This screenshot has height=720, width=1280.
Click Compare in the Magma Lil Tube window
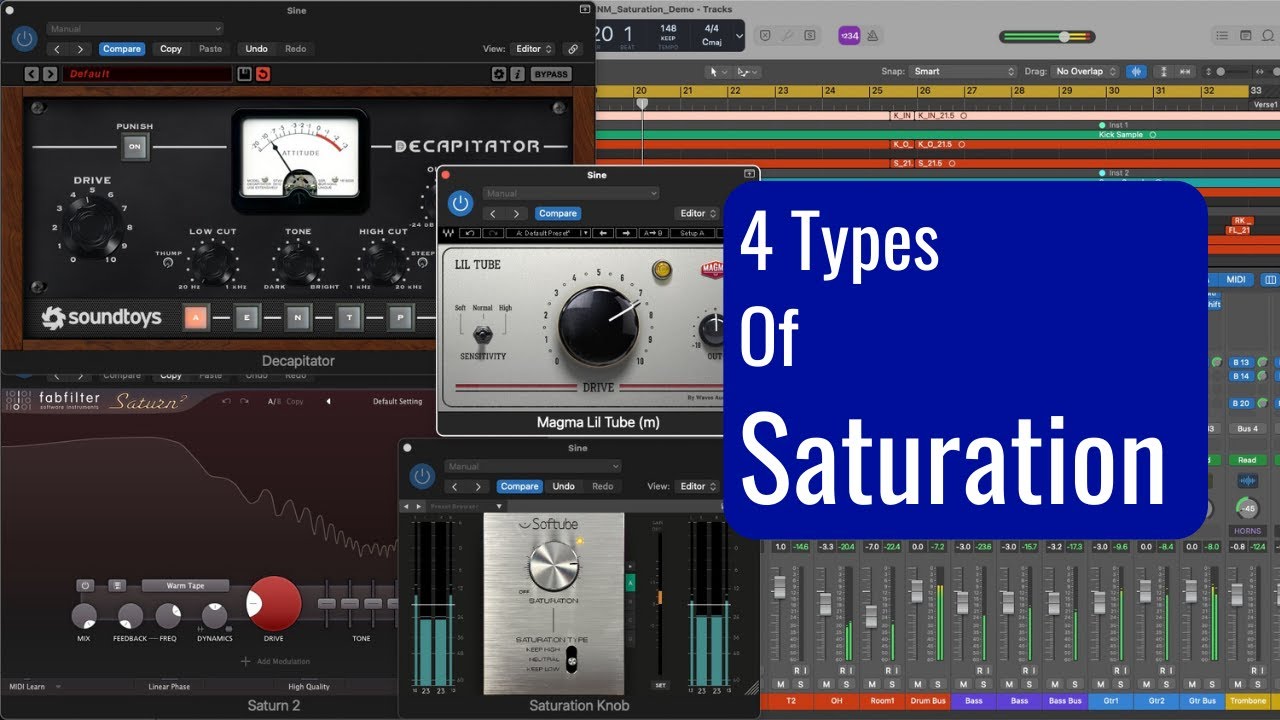click(x=558, y=213)
